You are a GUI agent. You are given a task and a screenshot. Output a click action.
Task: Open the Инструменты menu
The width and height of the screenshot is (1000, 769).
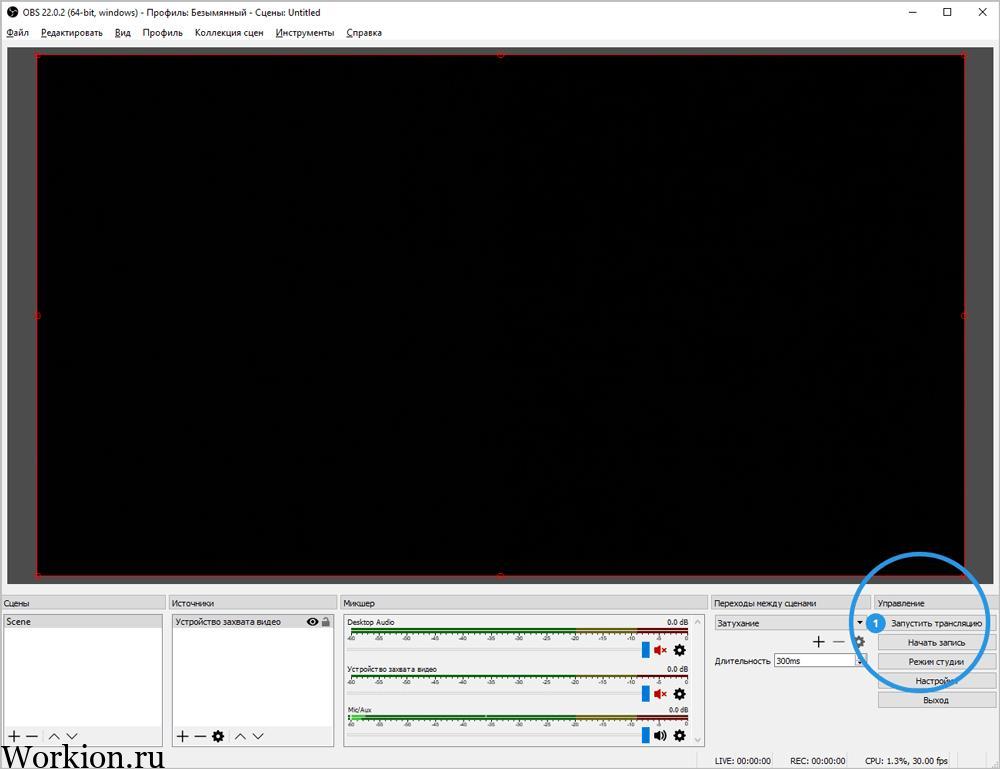(305, 33)
